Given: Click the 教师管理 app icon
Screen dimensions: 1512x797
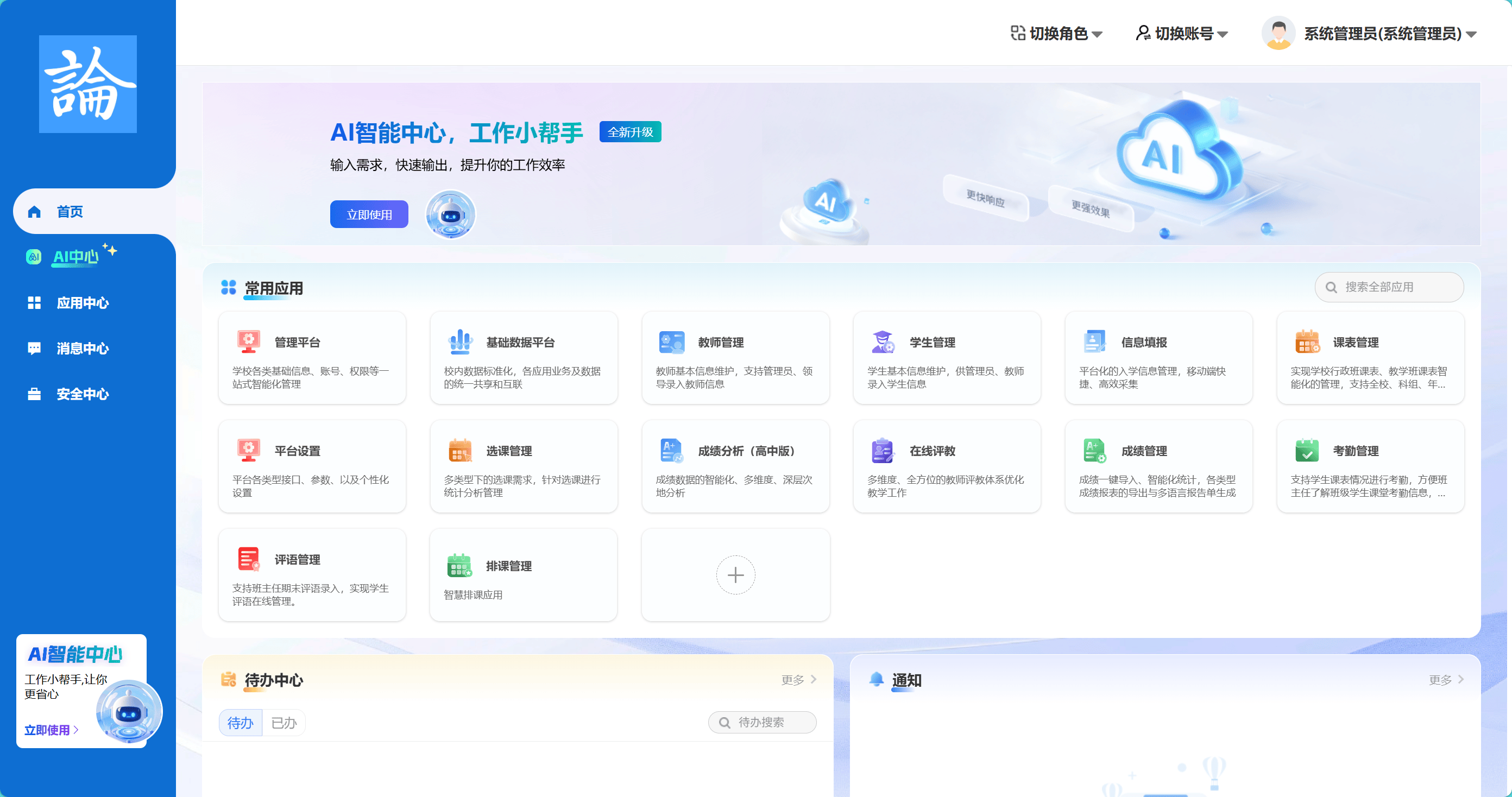Looking at the screenshot, I should pos(671,341).
